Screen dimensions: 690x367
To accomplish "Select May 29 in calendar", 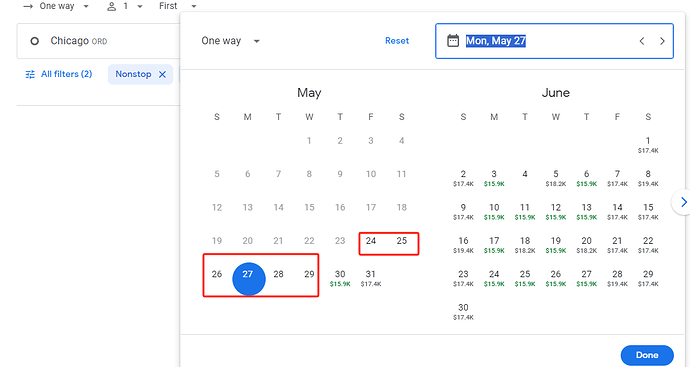I will [x=309, y=274].
